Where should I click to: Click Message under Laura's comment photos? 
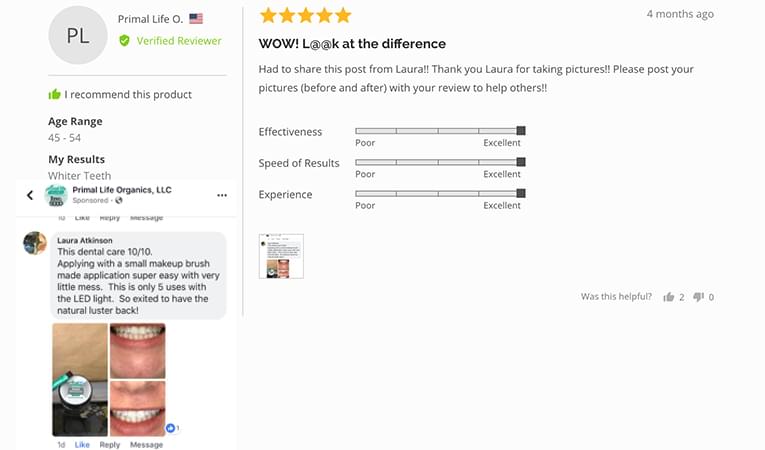(146, 444)
